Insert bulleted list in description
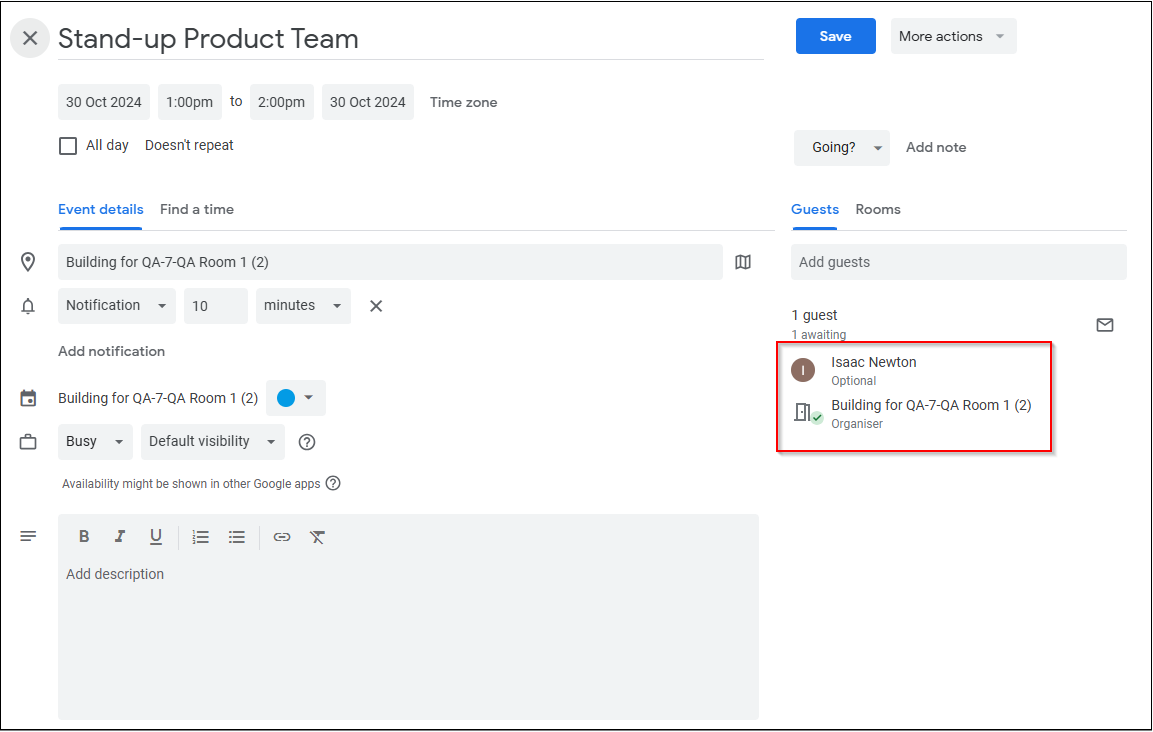This screenshot has height=732, width=1153. coord(236,537)
